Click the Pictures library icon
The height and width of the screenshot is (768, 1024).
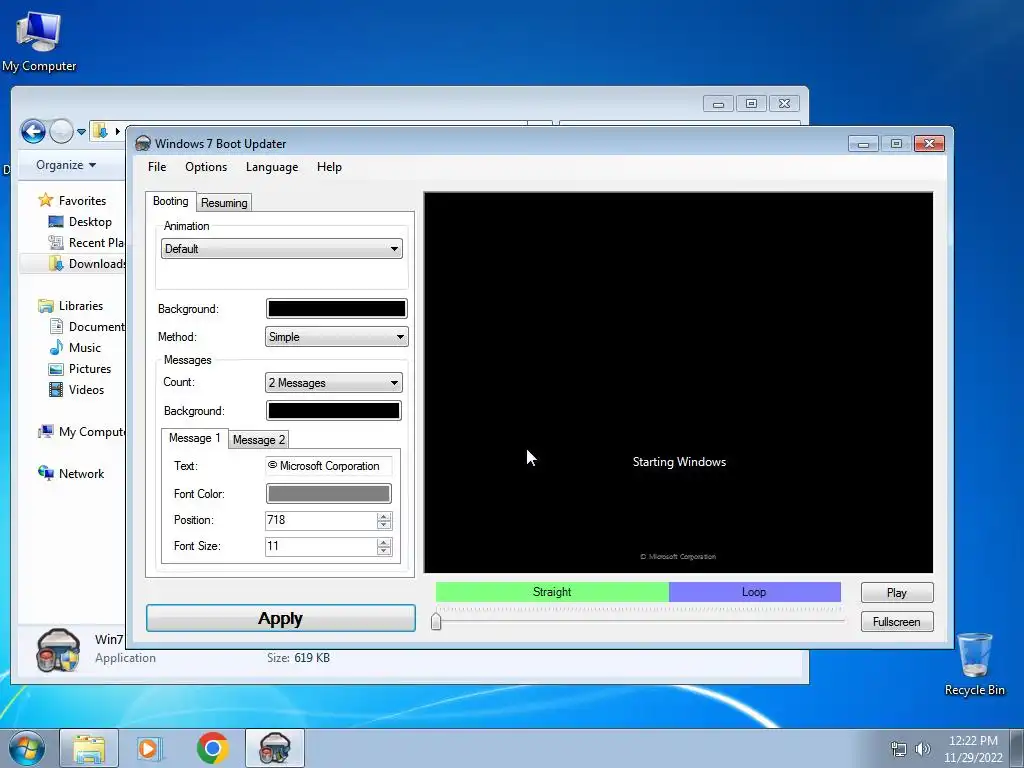pyautogui.click(x=56, y=368)
